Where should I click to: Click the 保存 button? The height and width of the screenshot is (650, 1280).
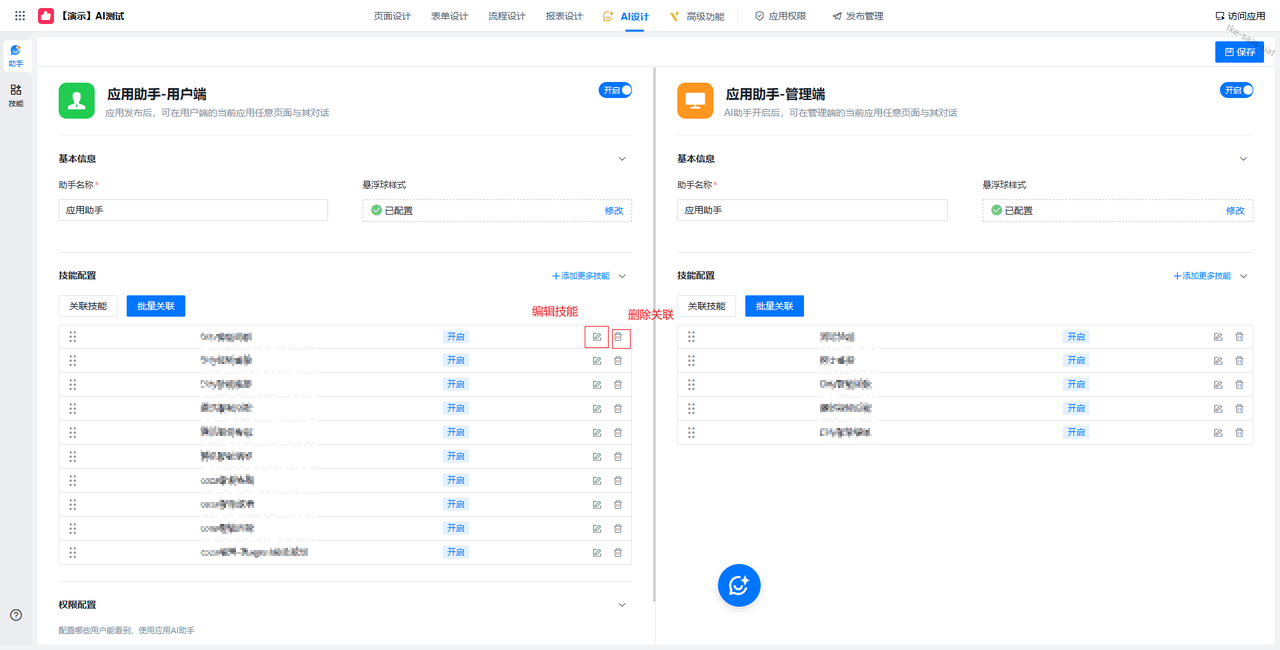pyautogui.click(x=1240, y=52)
